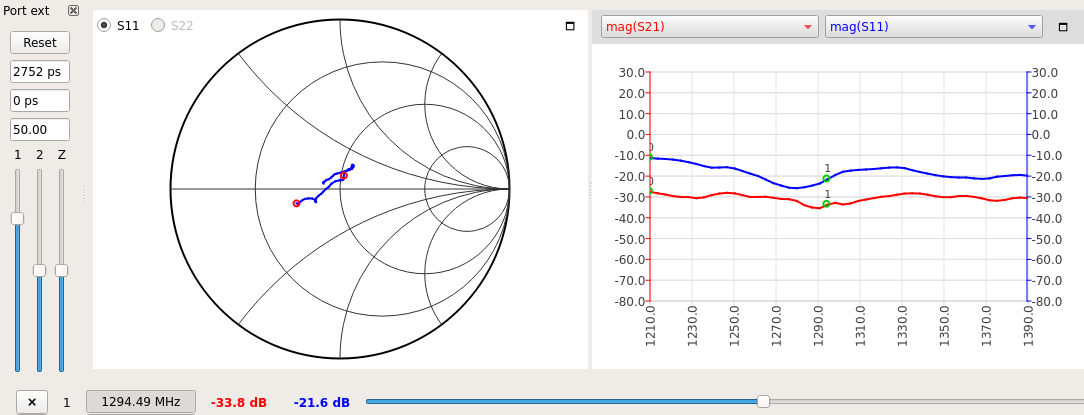Click the blue -21.6 dB reading

(321, 403)
